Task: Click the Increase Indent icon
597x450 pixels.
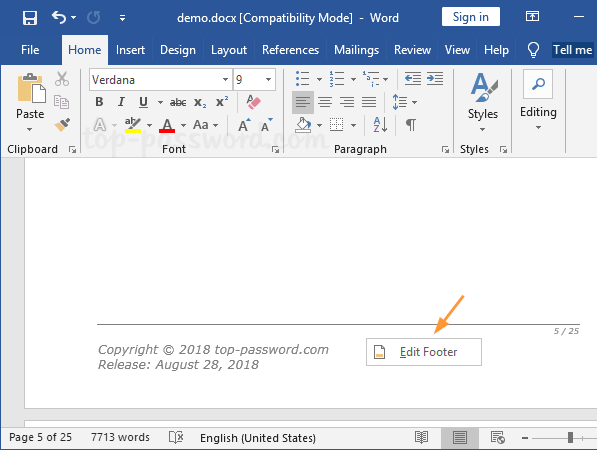Action: [435, 78]
